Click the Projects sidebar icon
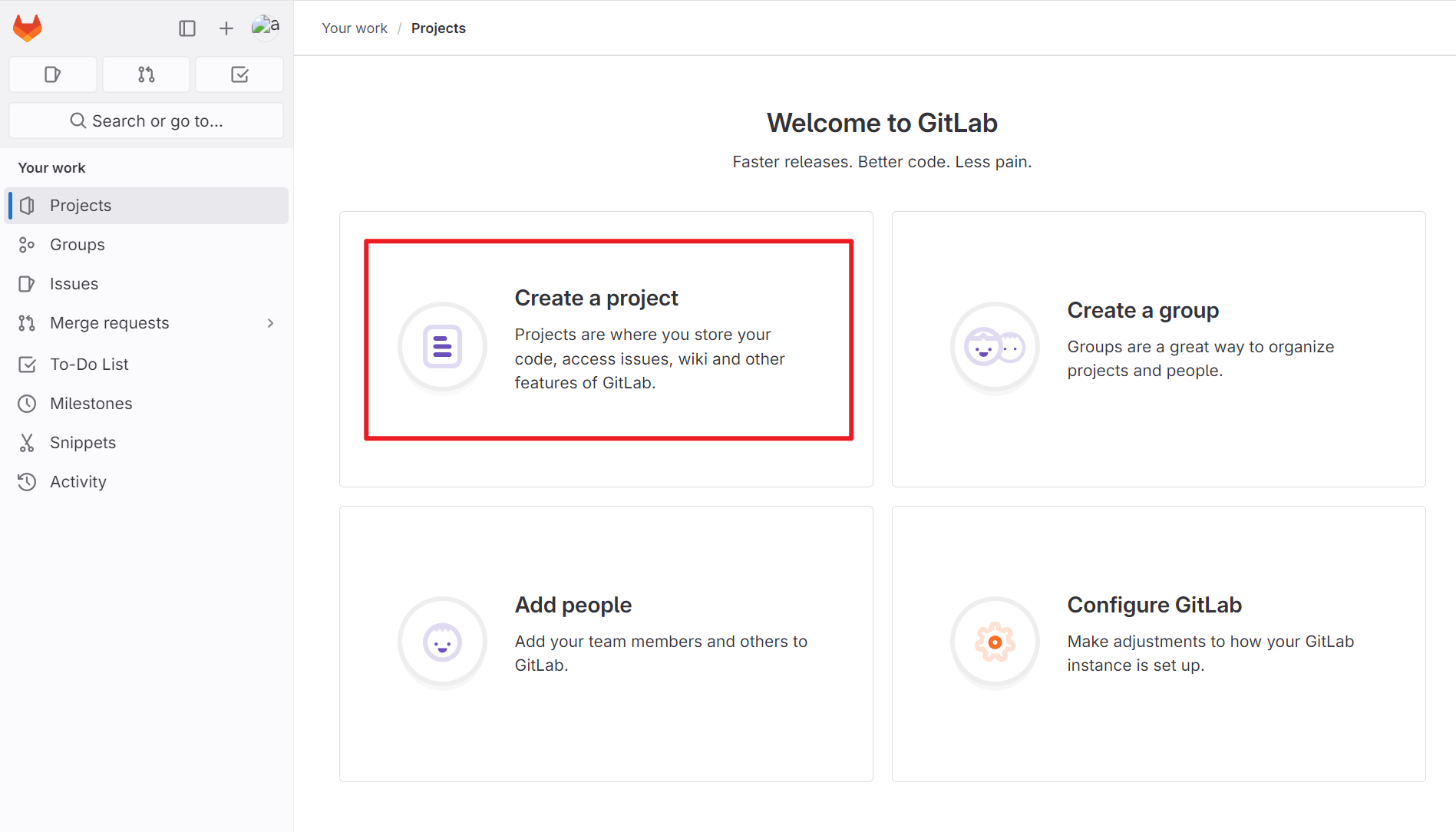 click(27, 206)
